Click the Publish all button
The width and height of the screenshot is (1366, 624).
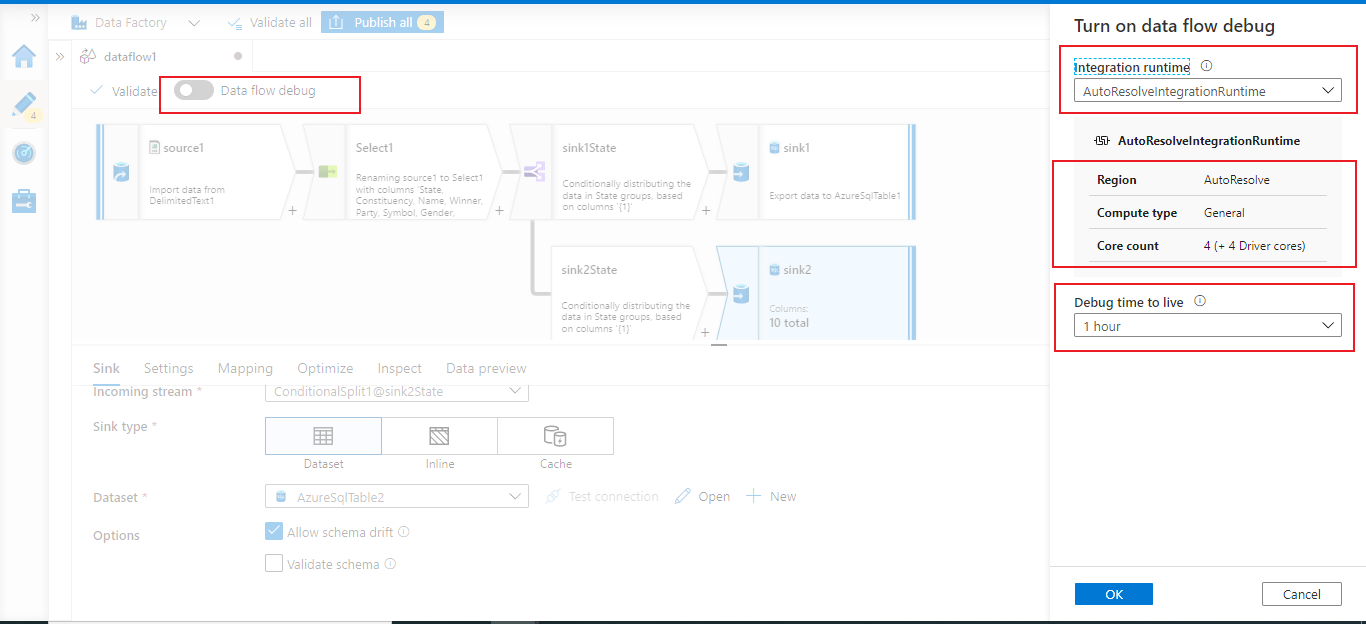click(x=382, y=22)
